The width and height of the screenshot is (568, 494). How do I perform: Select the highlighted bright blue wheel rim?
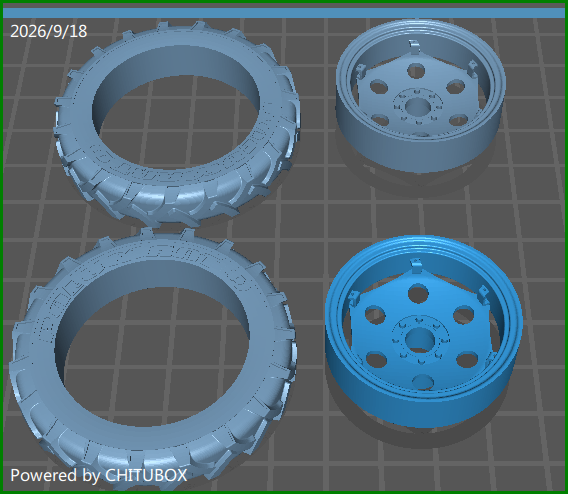[x=423, y=331]
